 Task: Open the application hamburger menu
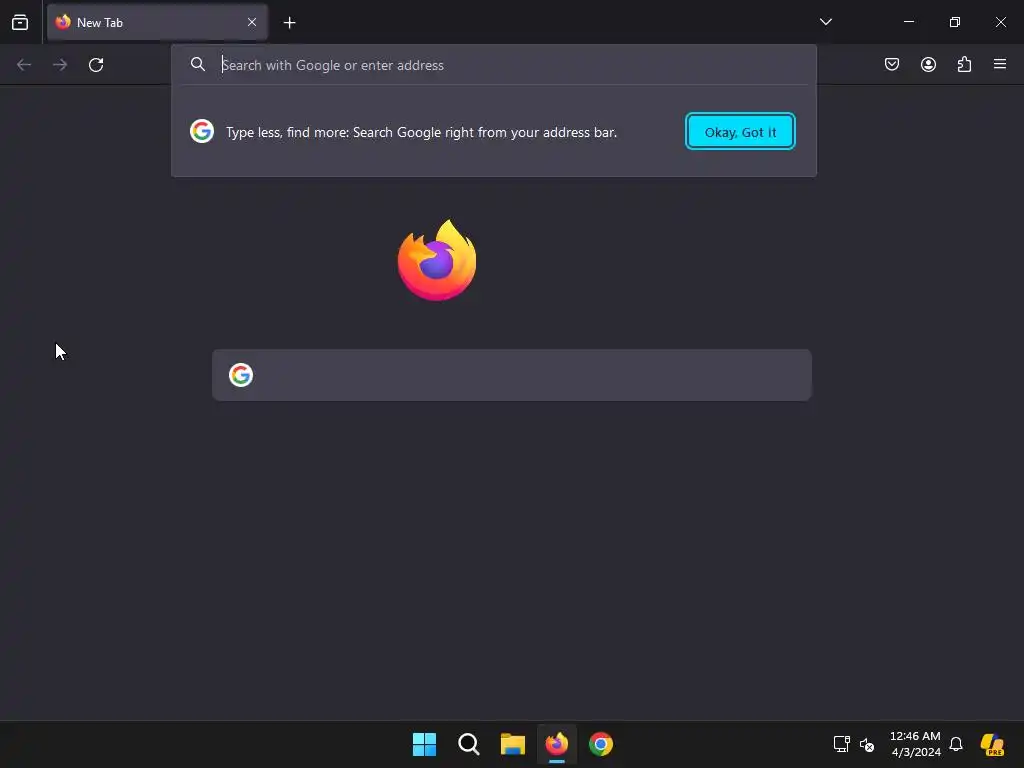pyautogui.click(x=1000, y=64)
